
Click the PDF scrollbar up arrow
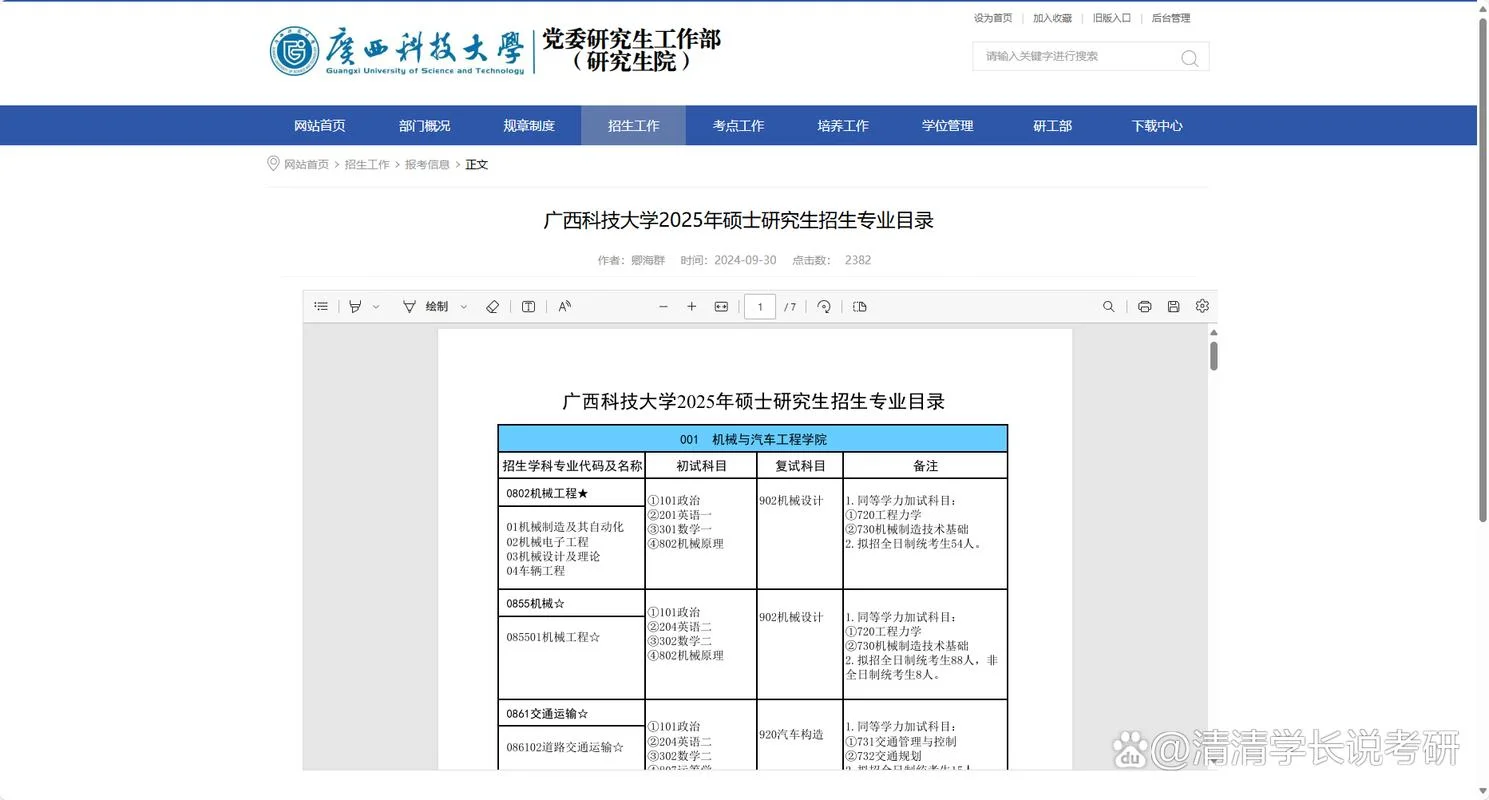coord(1213,332)
